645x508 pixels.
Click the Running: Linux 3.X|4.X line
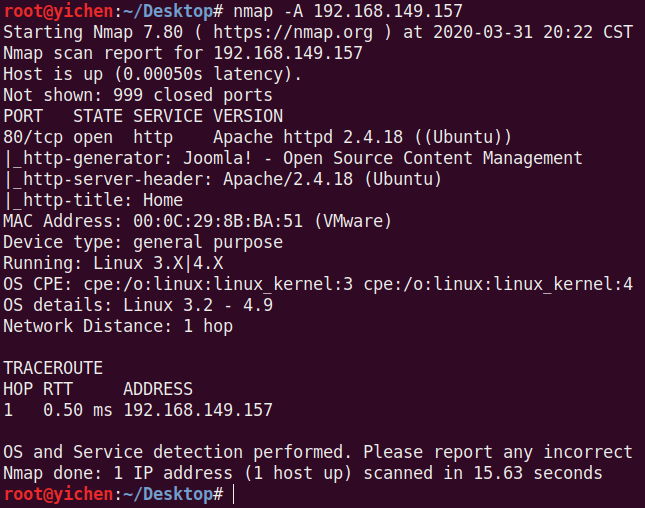pyautogui.click(x=113, y=263)
